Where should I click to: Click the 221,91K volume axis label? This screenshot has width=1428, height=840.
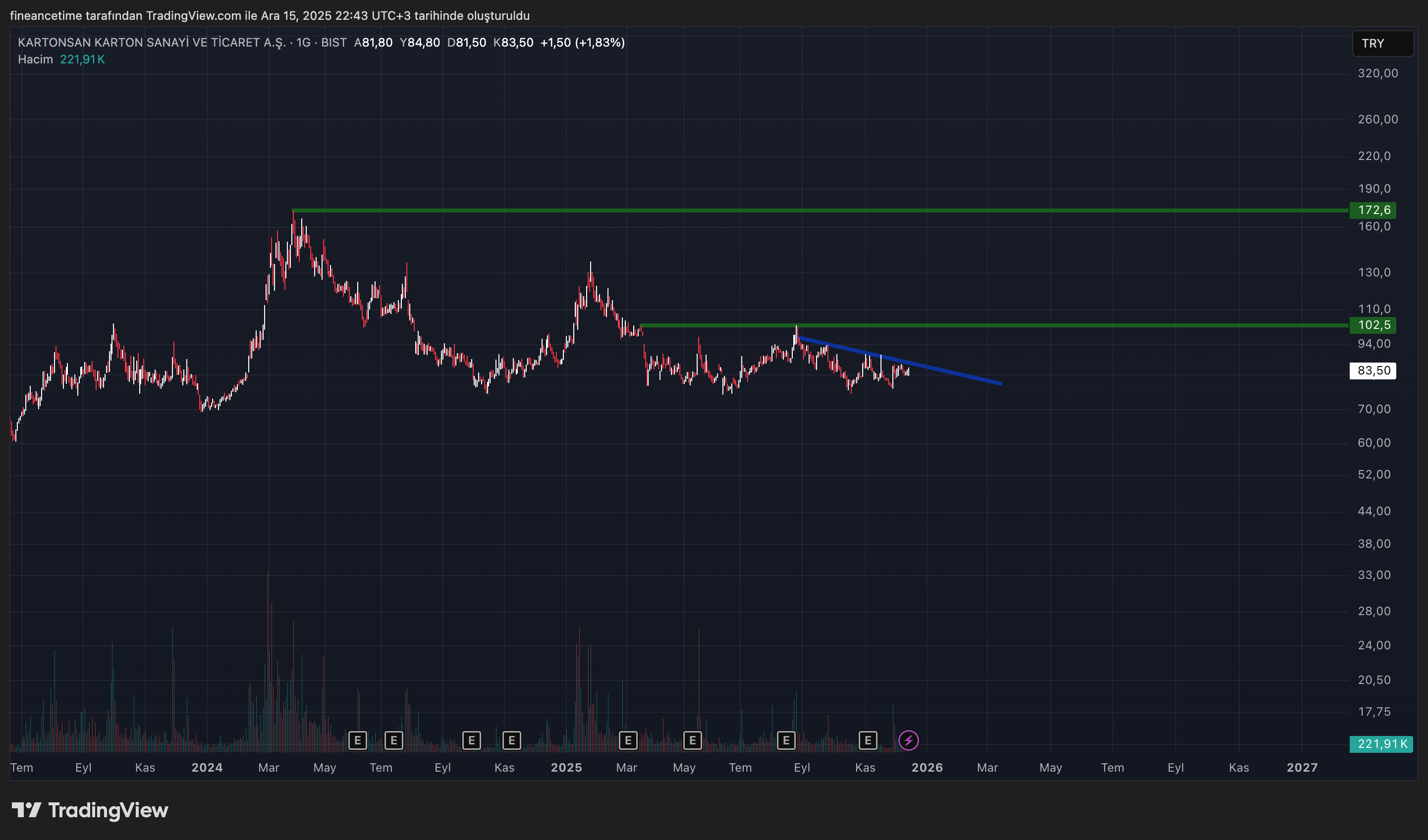coord(1381,744)
